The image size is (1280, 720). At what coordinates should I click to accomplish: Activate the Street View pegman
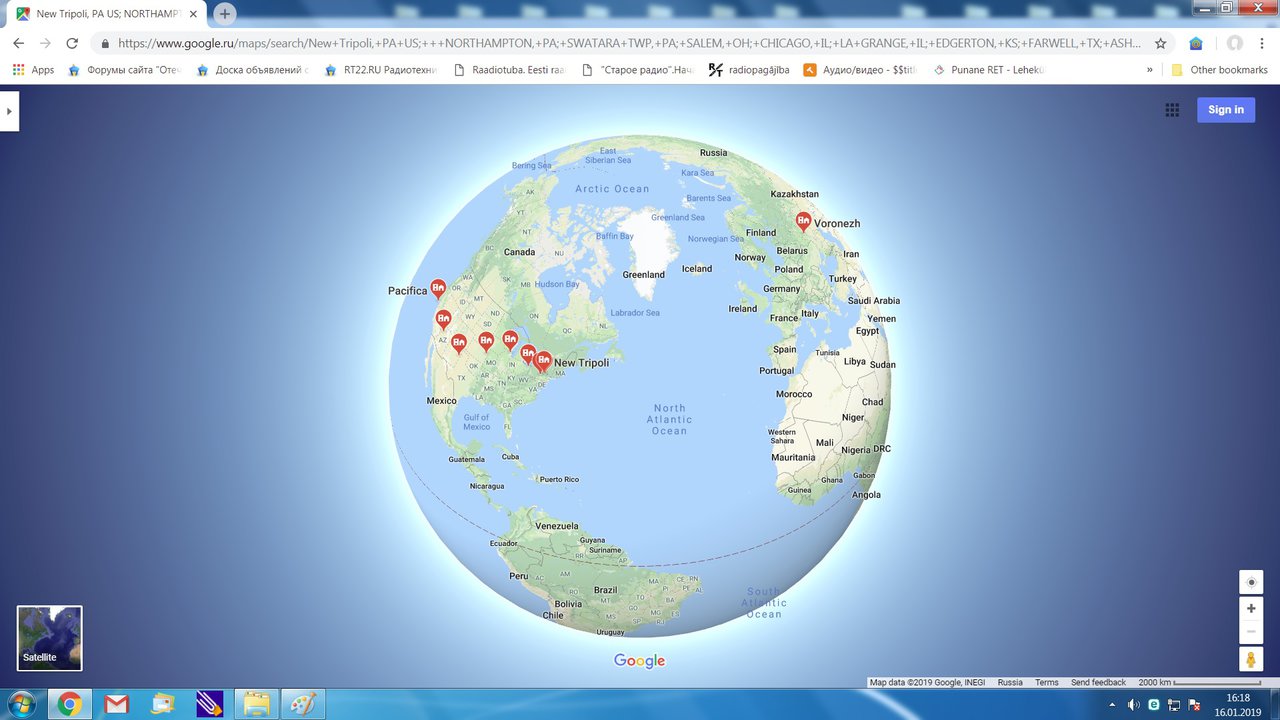1251,659
